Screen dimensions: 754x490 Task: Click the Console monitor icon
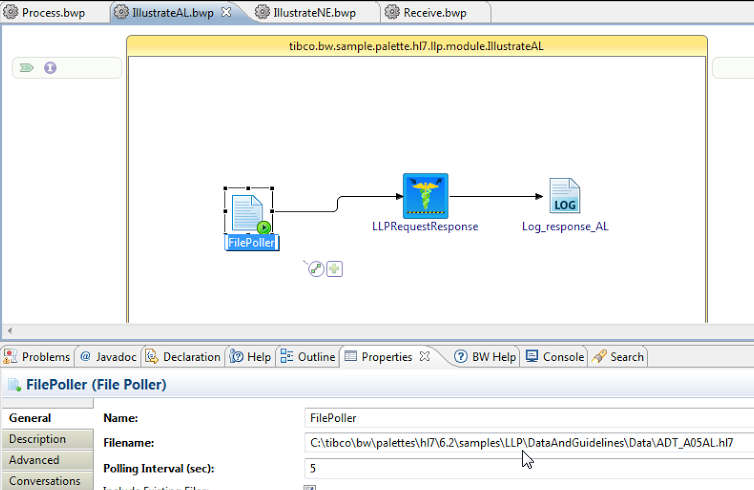(x=532, y=356)
